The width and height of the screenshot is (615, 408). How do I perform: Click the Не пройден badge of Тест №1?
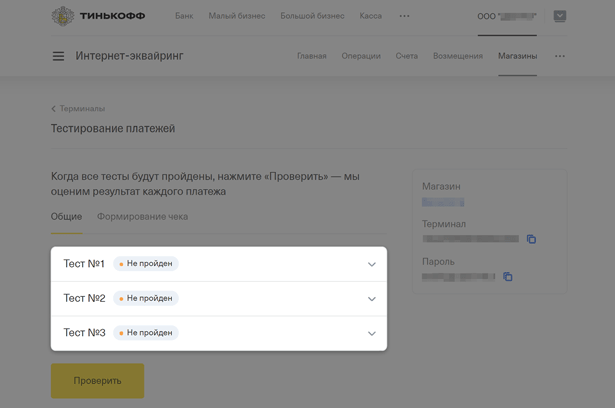coord(146,264)
